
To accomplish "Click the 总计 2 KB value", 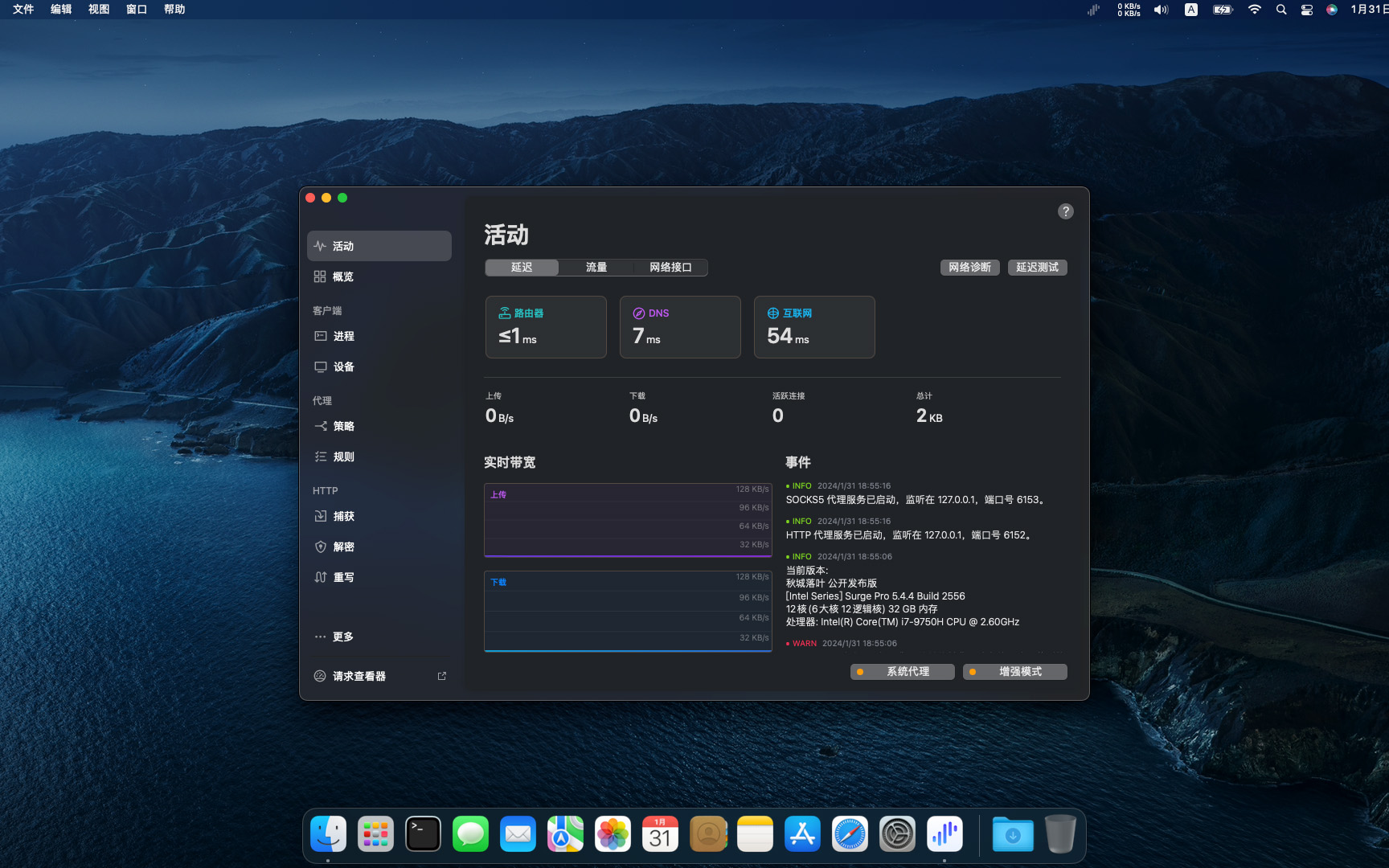I will coord(929,416).
